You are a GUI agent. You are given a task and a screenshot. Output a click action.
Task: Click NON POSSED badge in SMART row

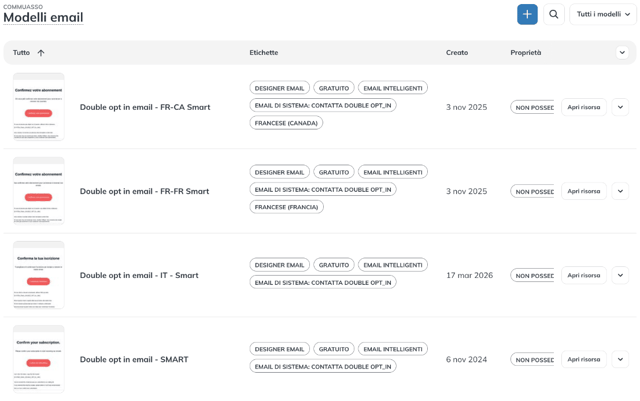(532, 360)
